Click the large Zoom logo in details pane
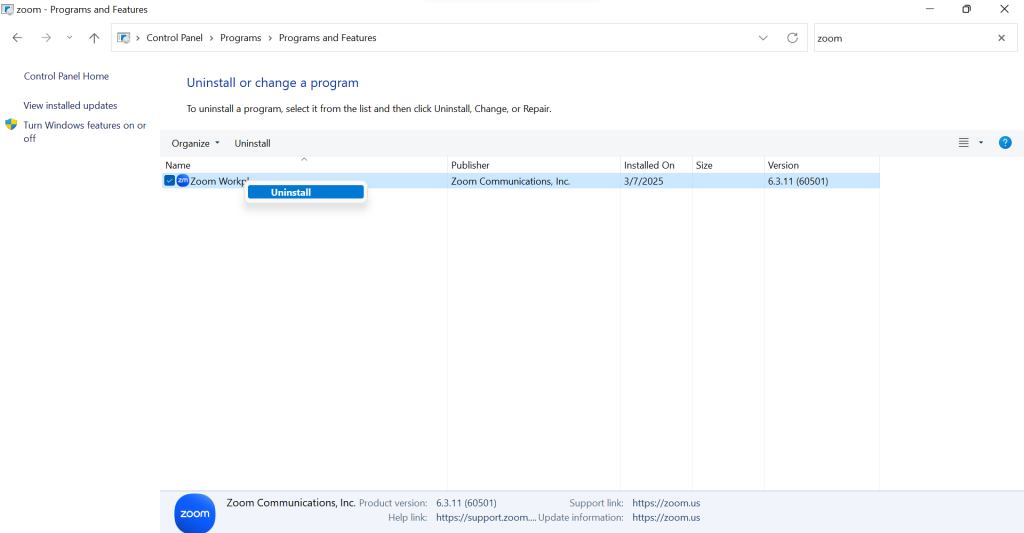Viewport: 1024px width, 533px height. [195, 513]
